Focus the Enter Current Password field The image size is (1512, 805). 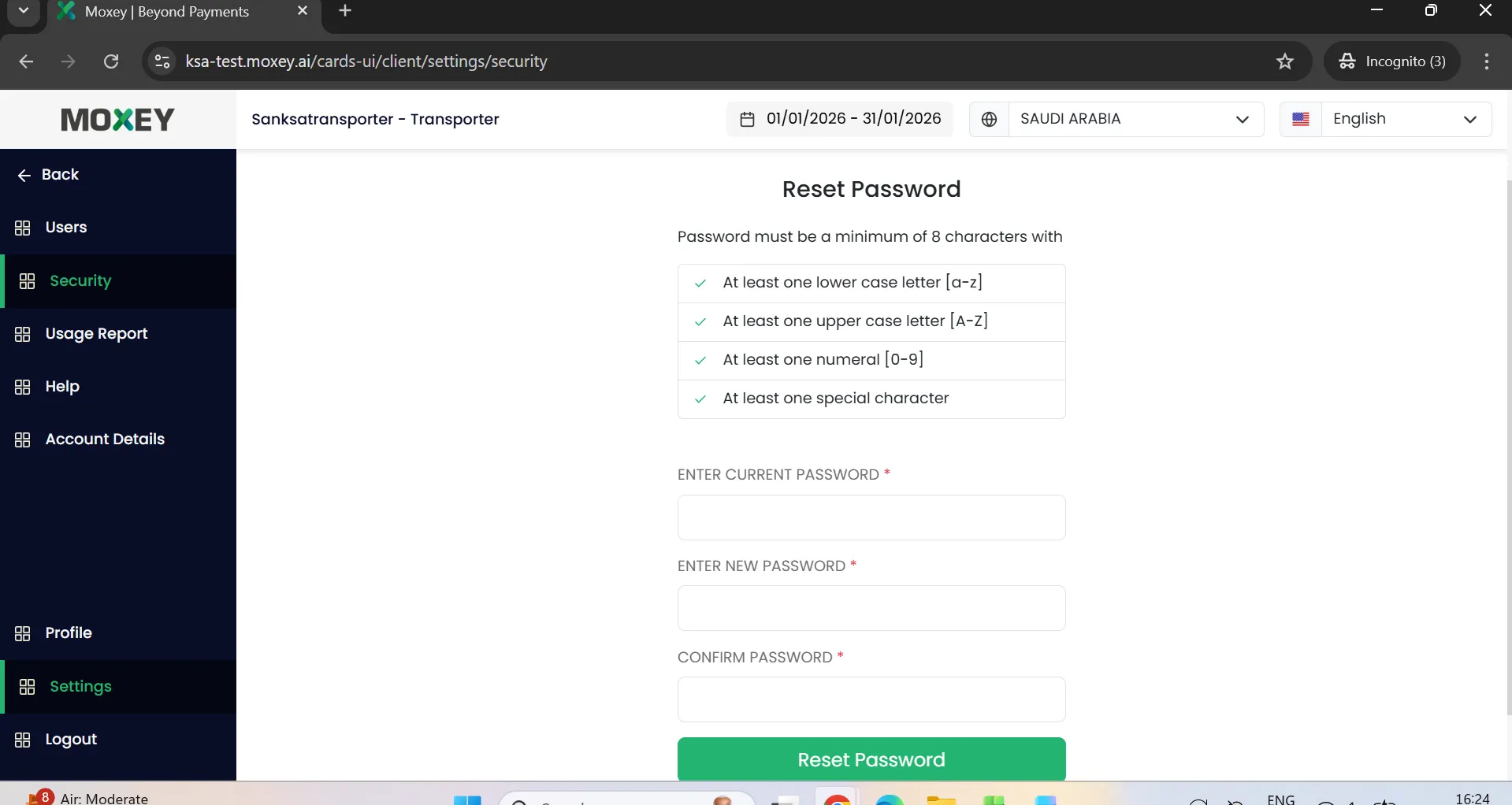point(871,517)
